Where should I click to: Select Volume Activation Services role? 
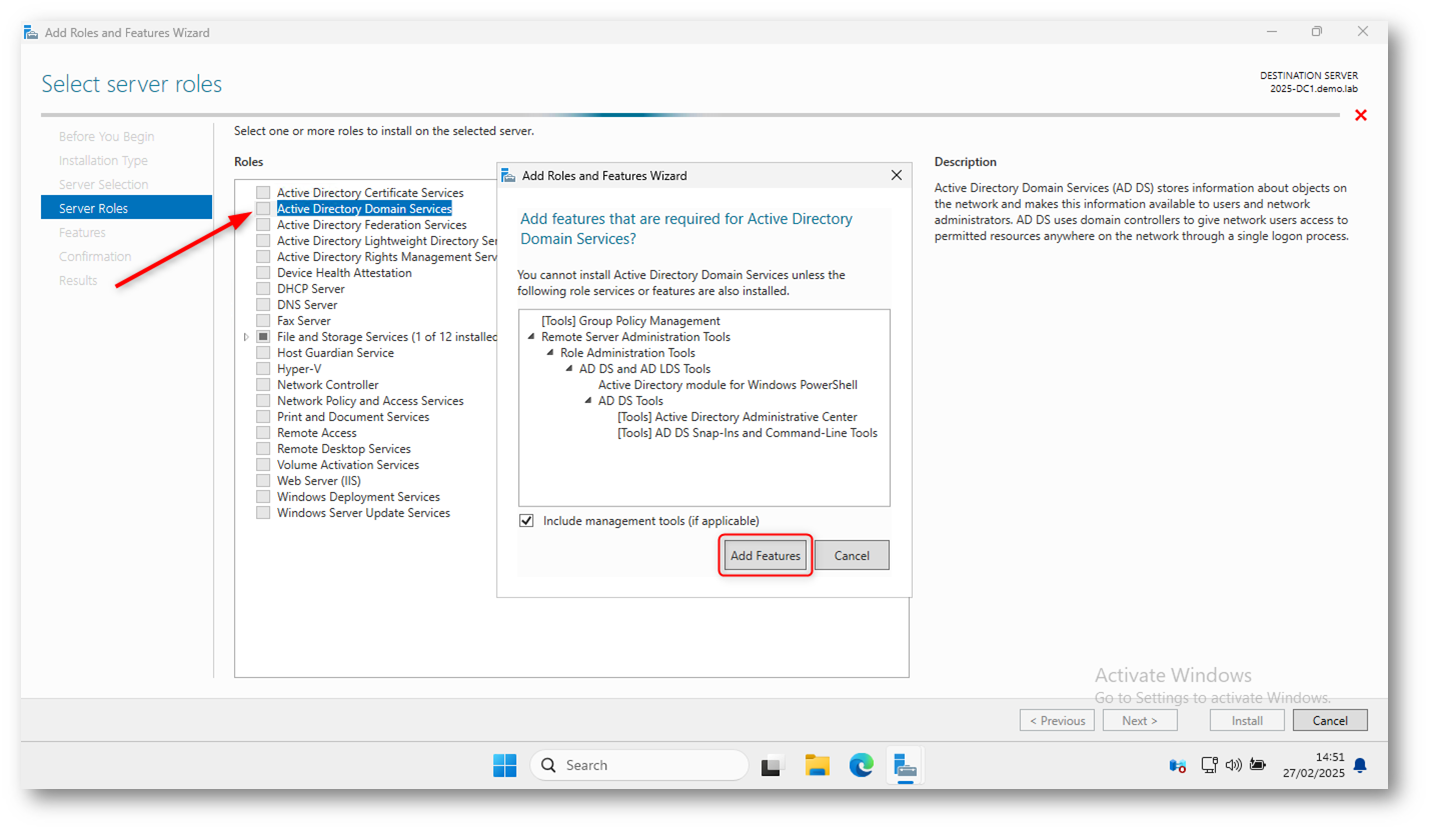348,465
